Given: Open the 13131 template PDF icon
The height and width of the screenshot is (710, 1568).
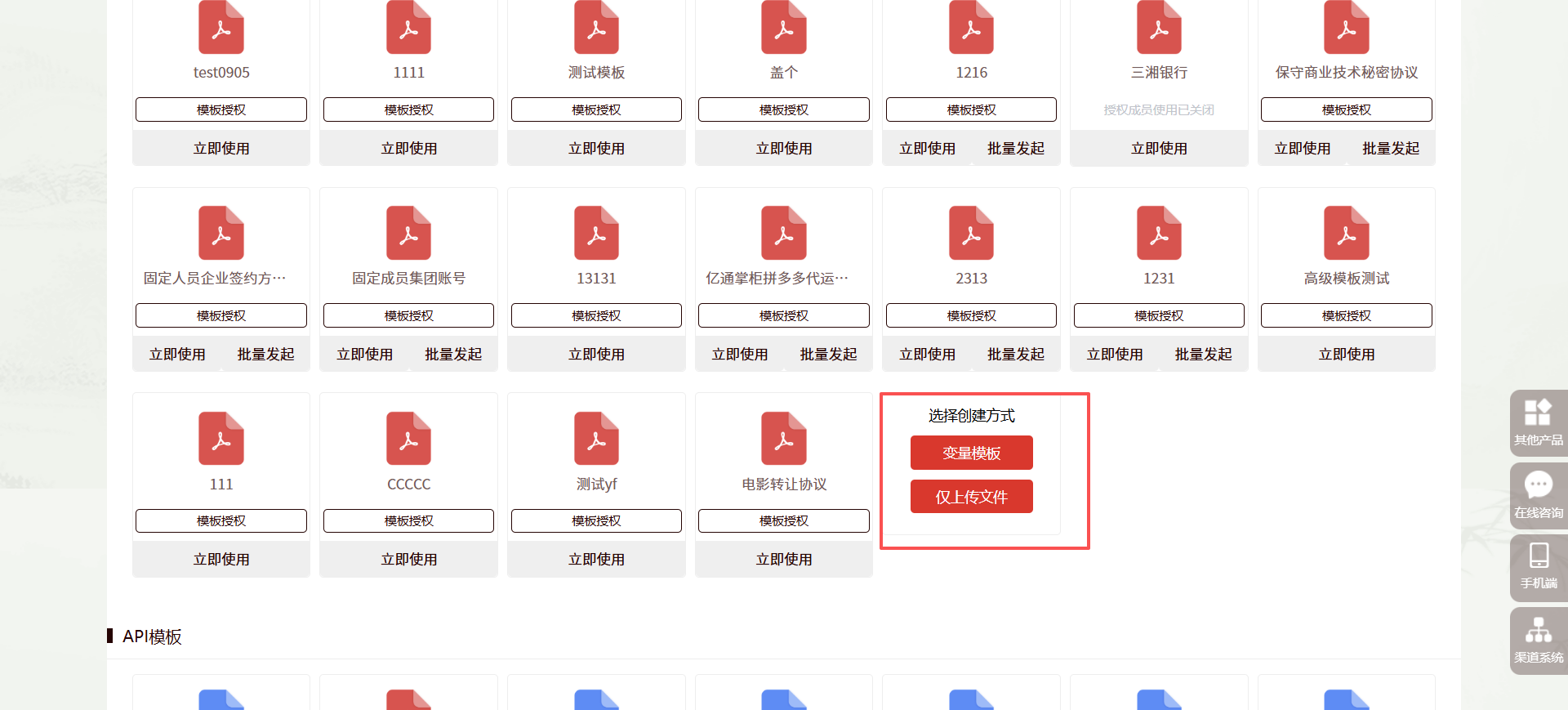Looking at the screenshot, I should coord(596,233).
